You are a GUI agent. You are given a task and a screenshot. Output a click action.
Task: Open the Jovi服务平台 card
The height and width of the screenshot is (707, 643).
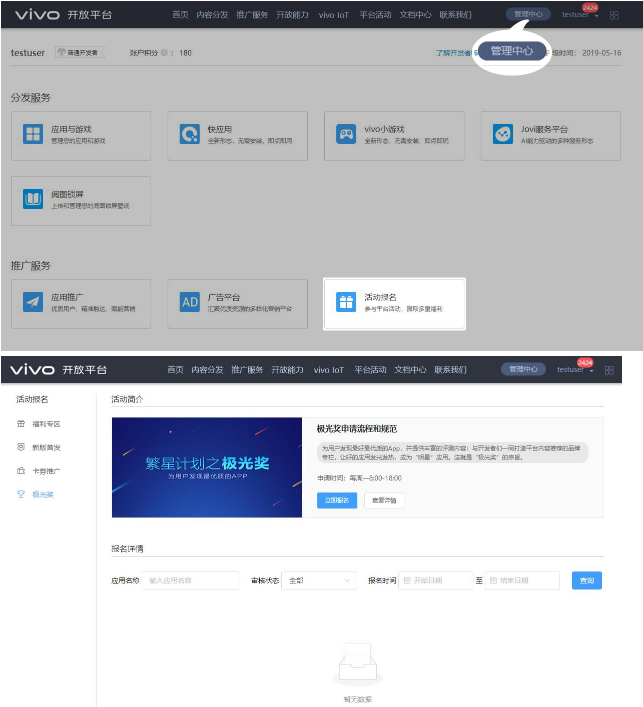[551, 136]
